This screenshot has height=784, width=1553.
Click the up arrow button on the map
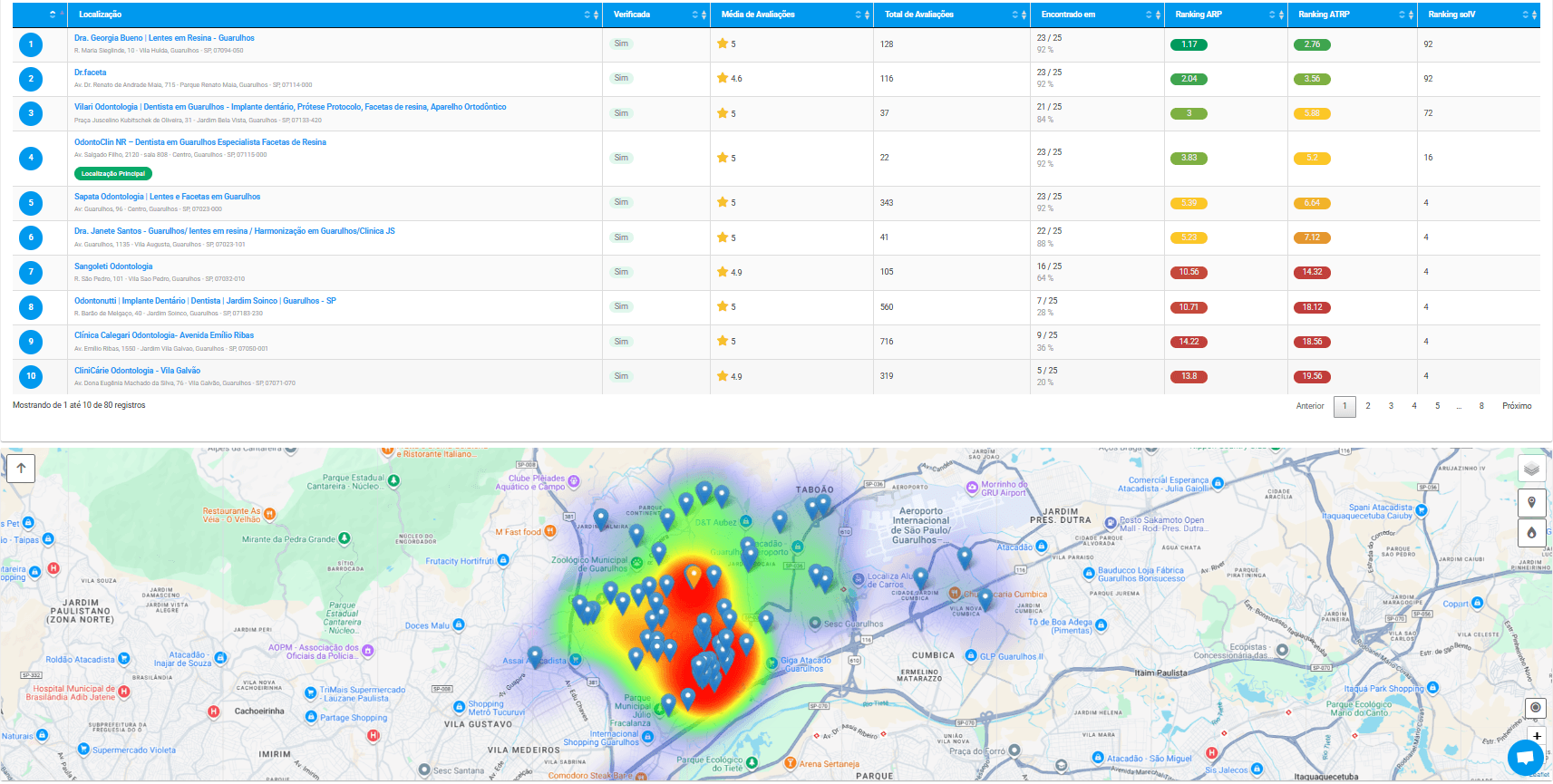point(21,469)
